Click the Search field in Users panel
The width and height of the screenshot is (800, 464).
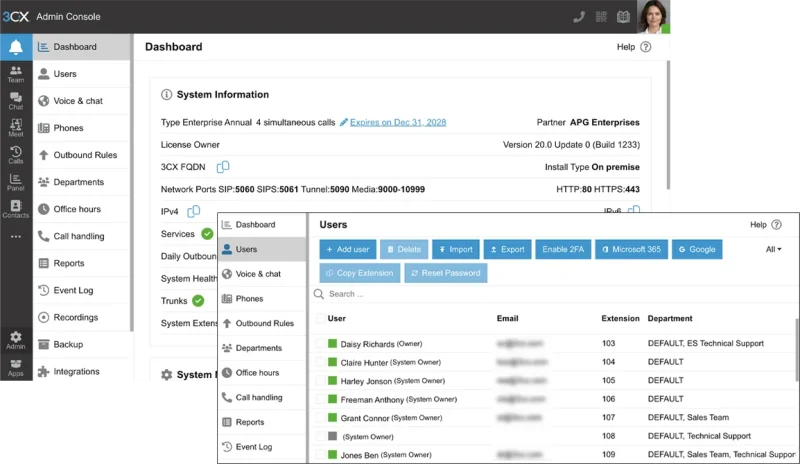click(x=554, y=294)
